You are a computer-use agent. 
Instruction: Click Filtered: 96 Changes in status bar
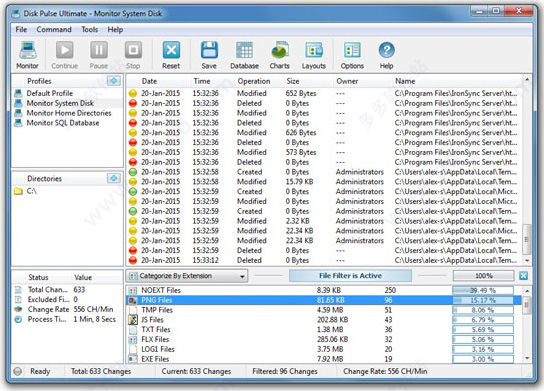(285, 371)
